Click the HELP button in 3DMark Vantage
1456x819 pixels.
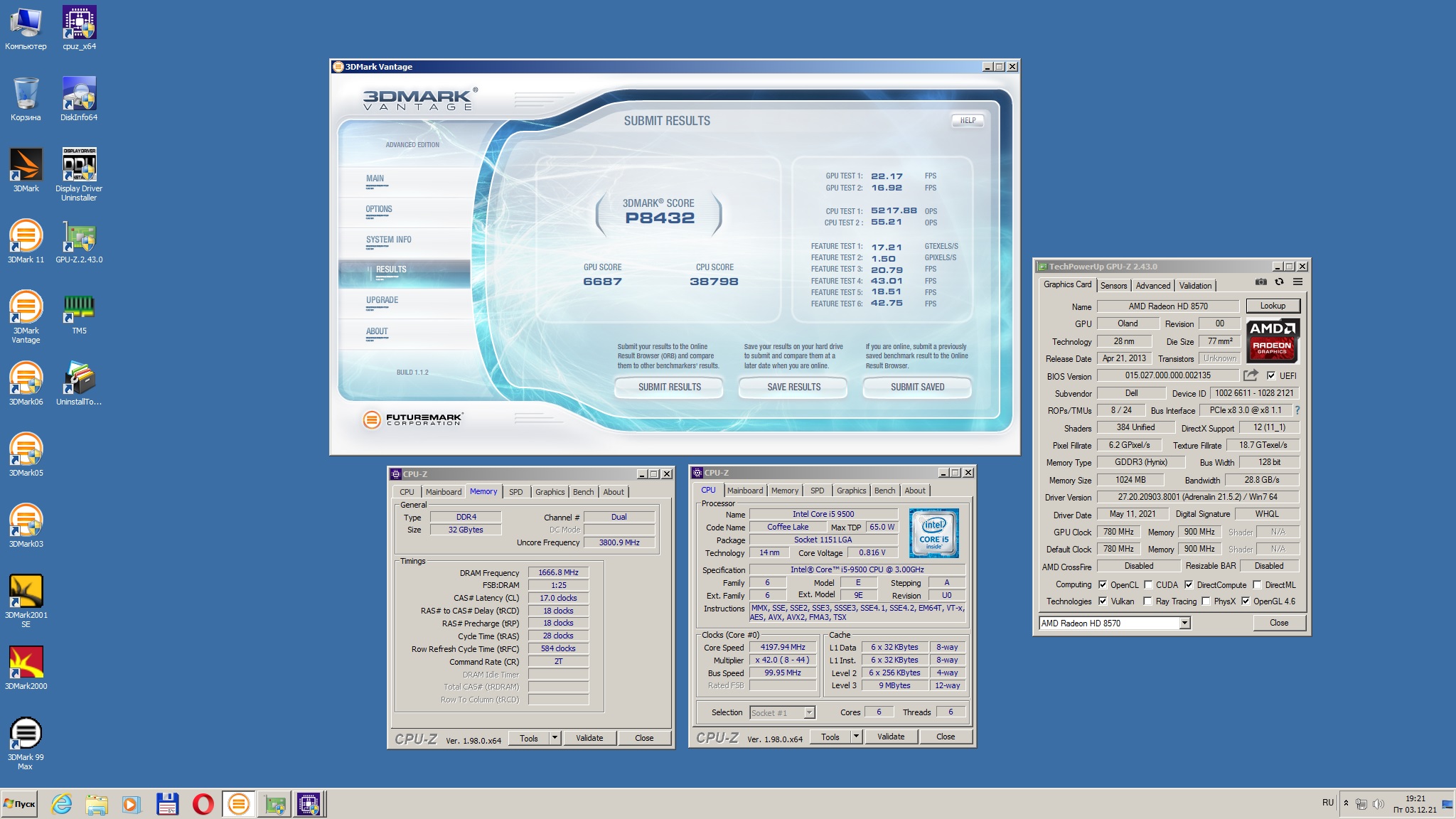click(x=968, y=120)
